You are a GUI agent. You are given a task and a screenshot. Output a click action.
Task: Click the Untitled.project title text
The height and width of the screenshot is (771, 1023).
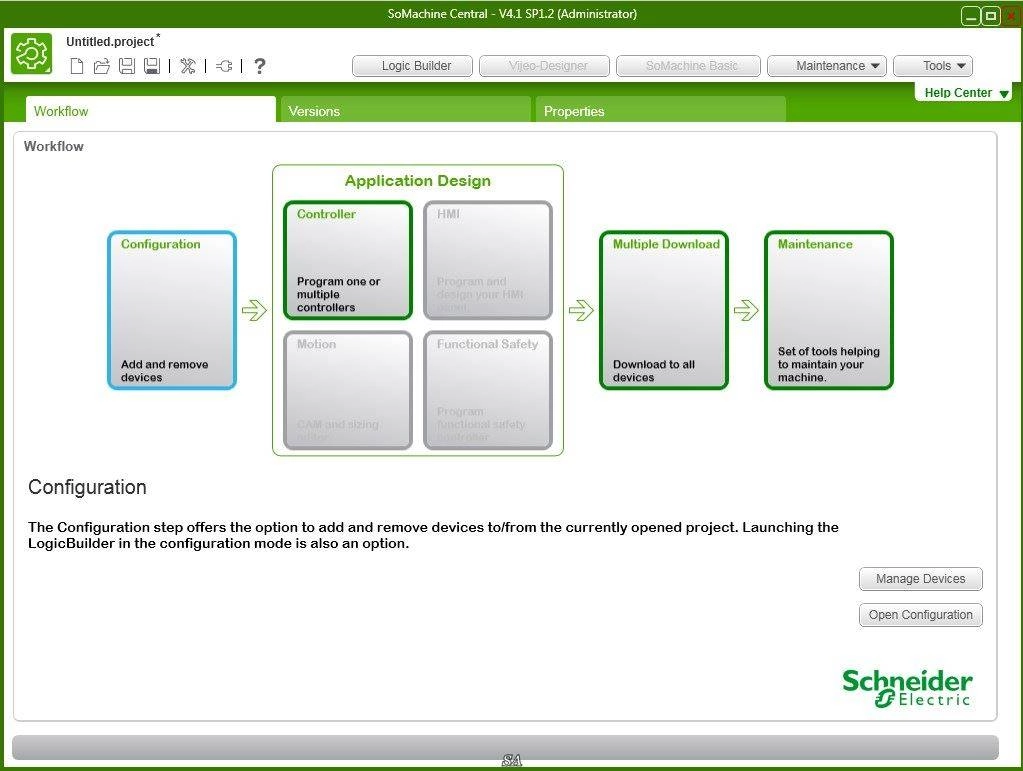[x=110, y=42]
